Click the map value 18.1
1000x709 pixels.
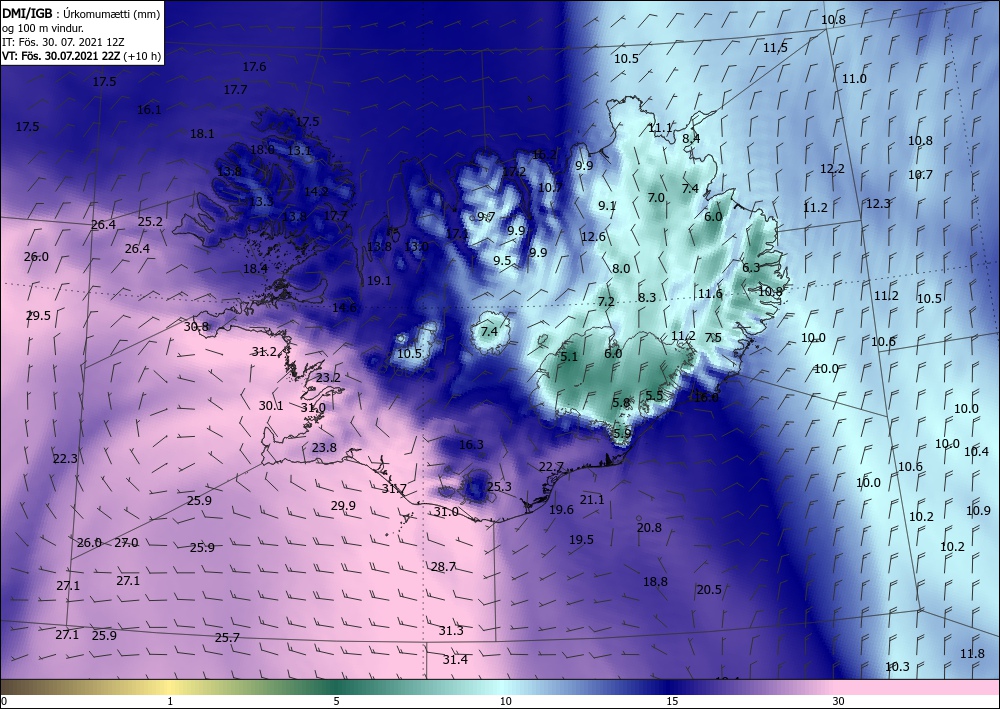202,134
